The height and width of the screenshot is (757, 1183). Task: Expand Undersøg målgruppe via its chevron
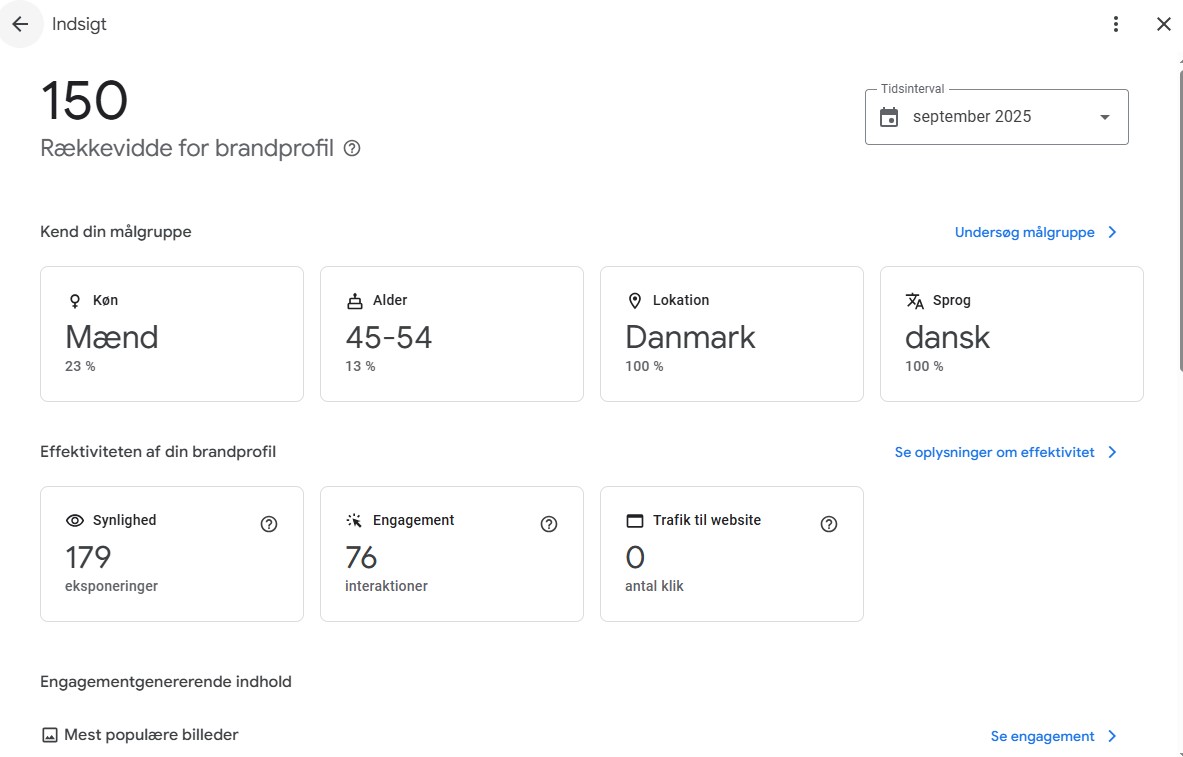click(x=1112, y=231)
